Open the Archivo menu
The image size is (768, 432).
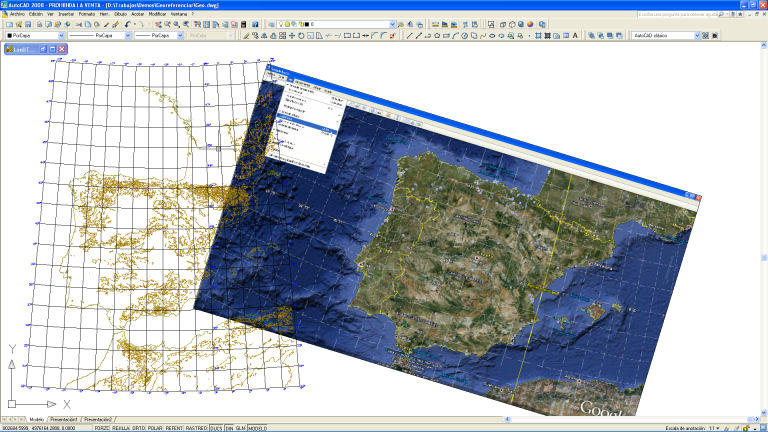pyautogui.click(x=17, y=14)
